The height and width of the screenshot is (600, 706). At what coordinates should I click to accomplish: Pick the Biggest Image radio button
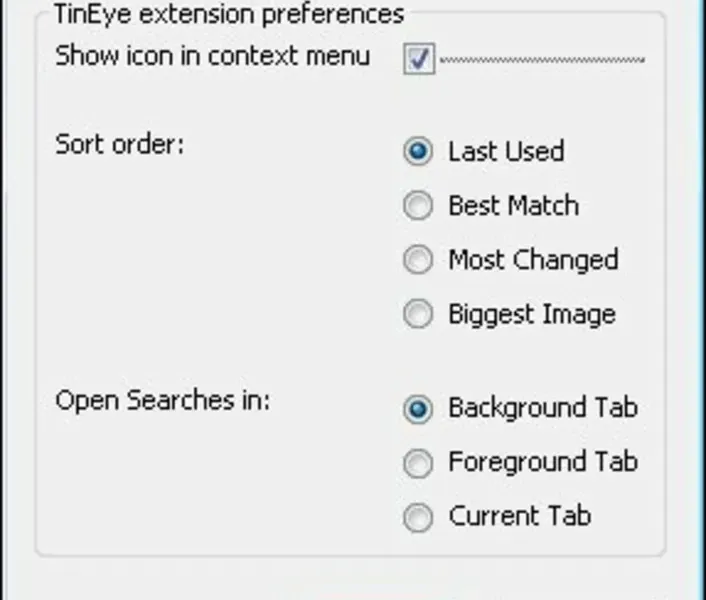click(418, 315)
